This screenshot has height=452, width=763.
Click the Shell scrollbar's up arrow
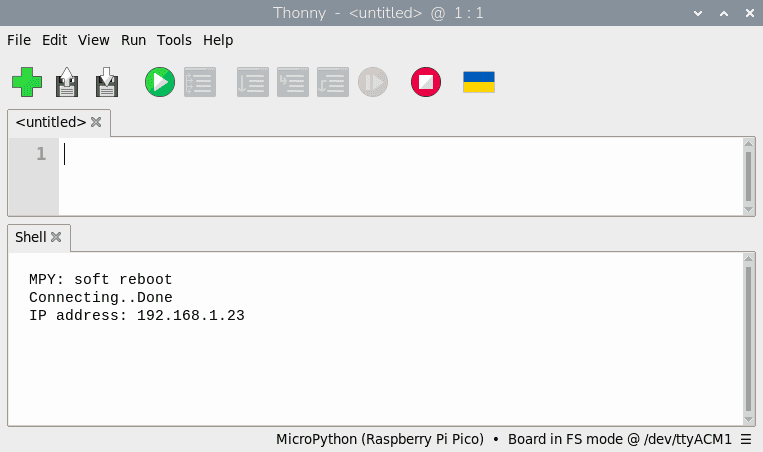[x=748, y=258]
